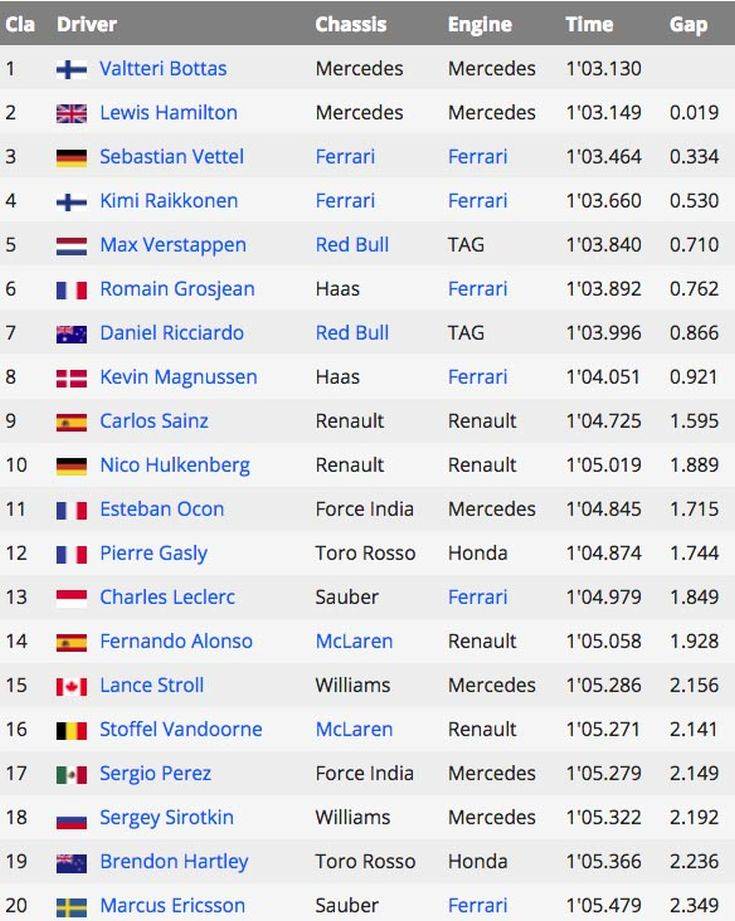The width and height of the screenshot is (735, 921).
Task: Open Ferrari engine link in Grosjean row
Action: click(477, 289)
